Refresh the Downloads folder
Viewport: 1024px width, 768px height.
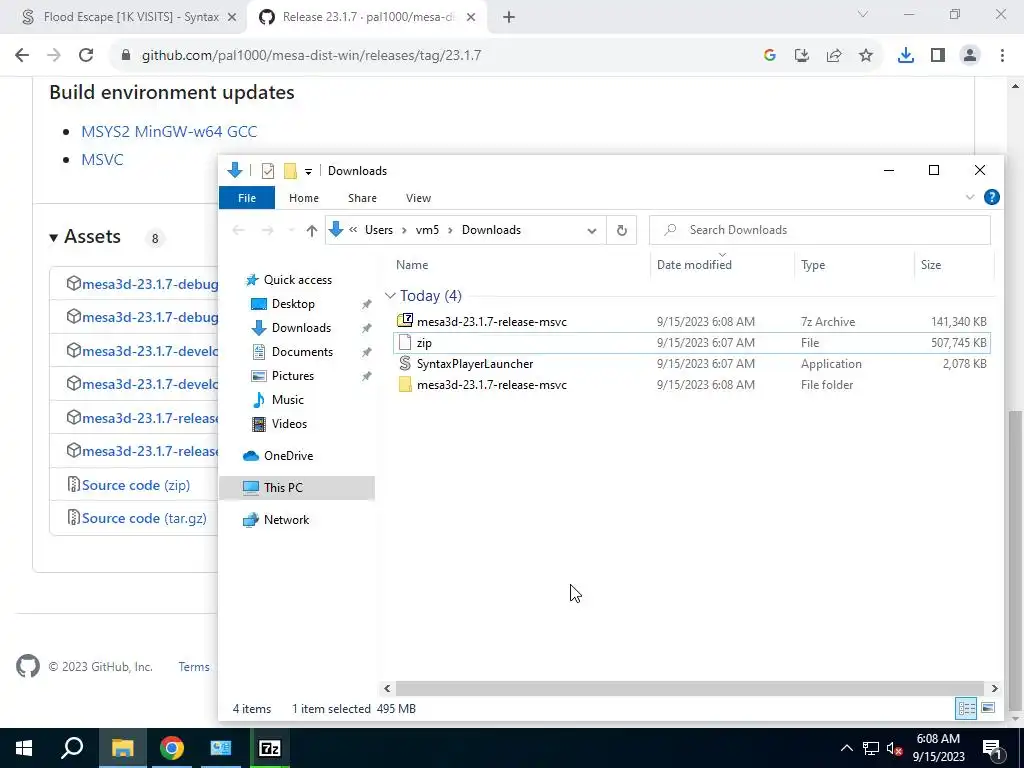[x=622, y=230]
